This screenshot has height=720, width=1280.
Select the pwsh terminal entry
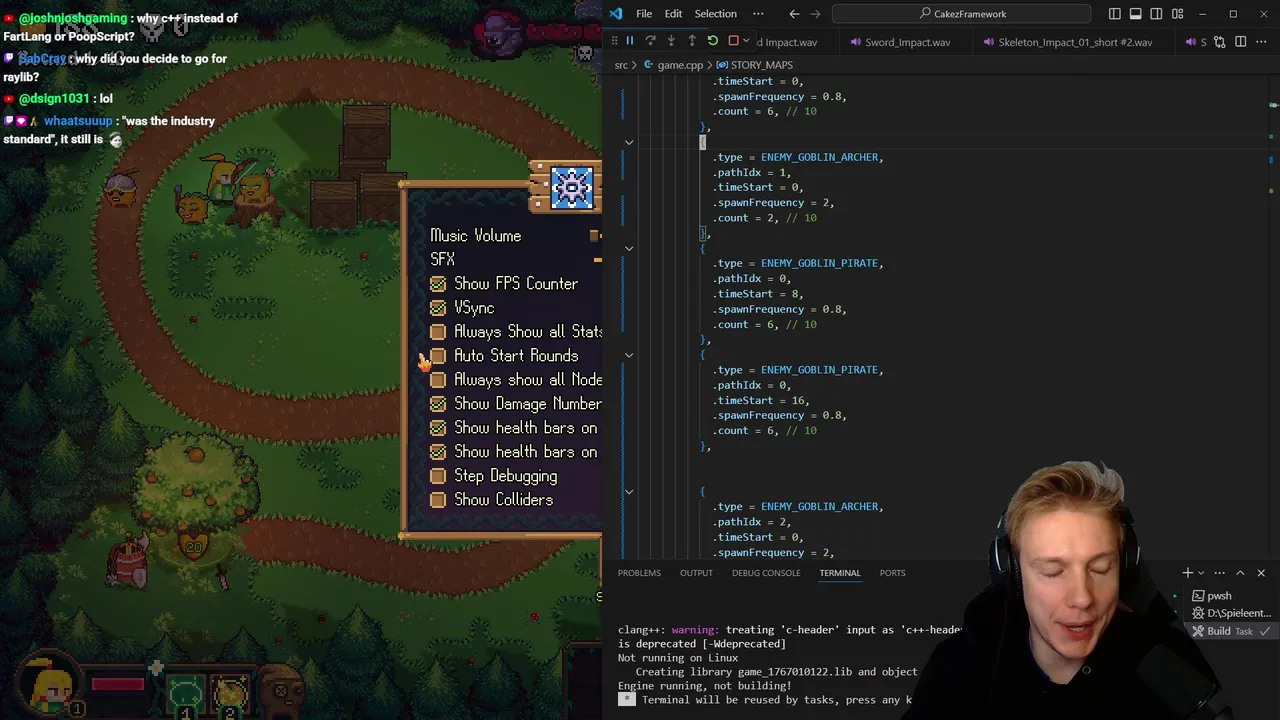click(x=1218, y=596)
